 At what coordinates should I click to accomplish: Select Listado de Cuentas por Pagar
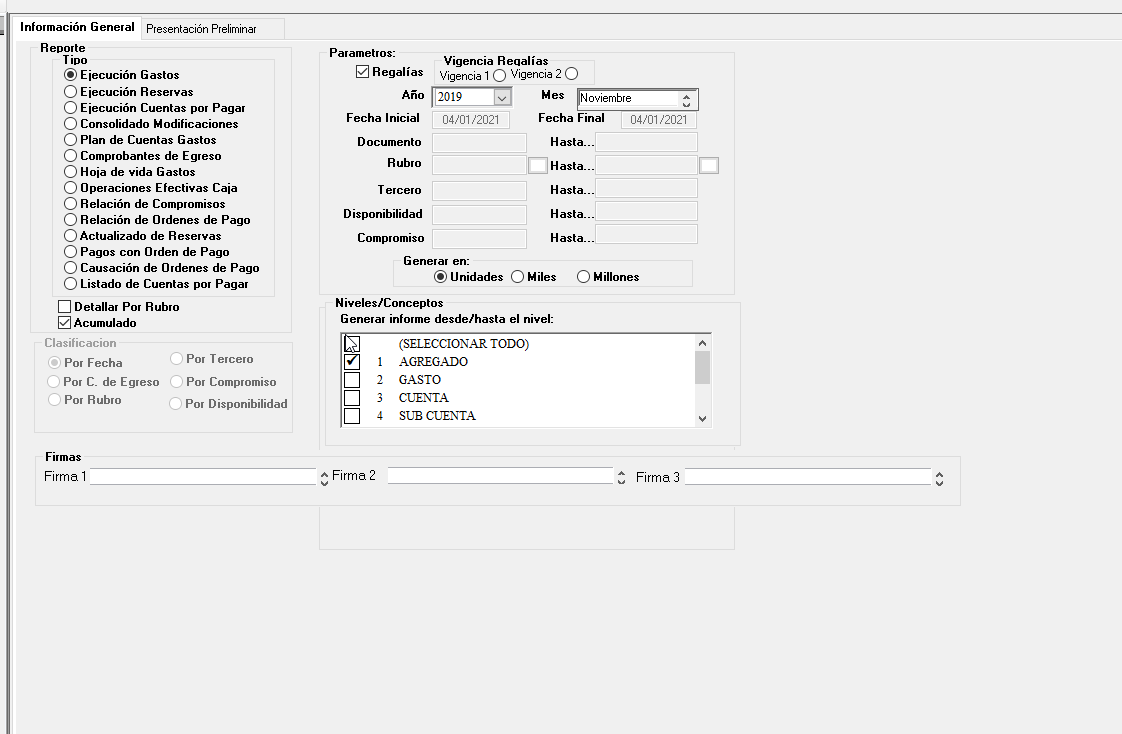(x=71, y=284)
